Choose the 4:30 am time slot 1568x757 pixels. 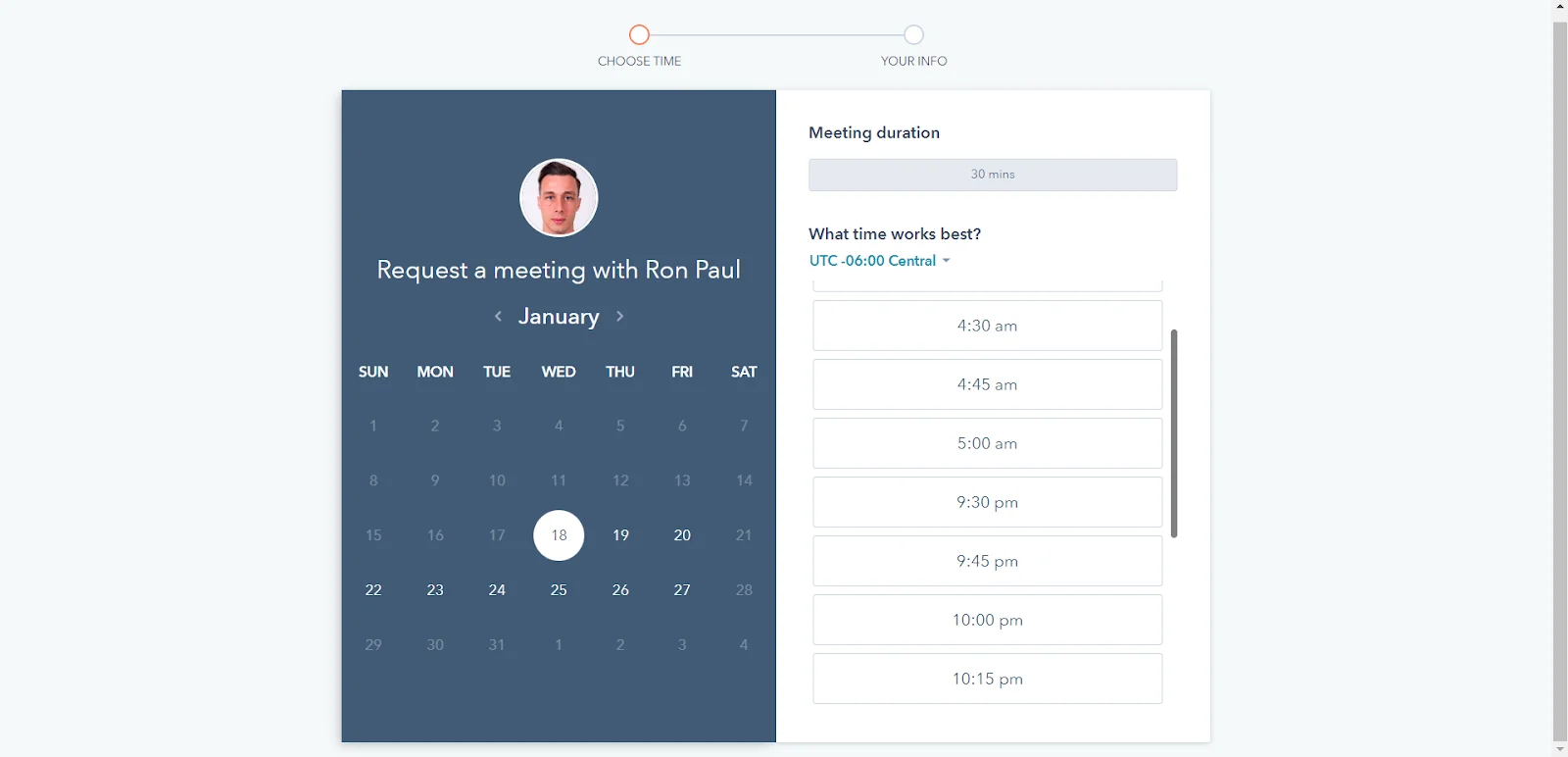click(987, 326)
